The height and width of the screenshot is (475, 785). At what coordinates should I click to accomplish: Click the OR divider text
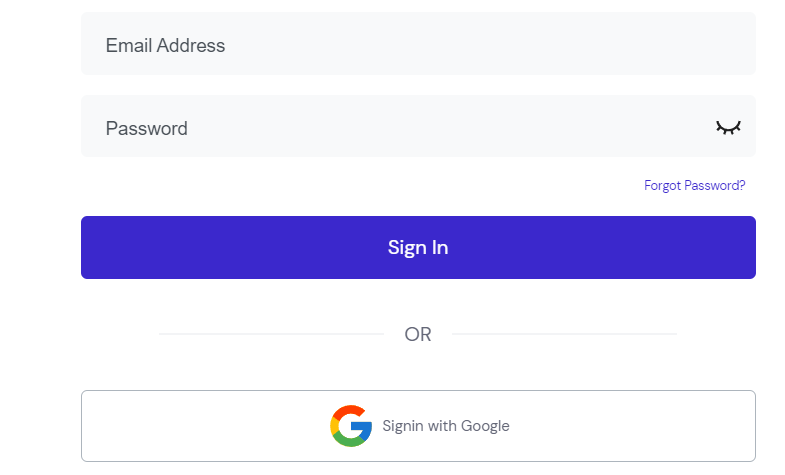[418, 334]
